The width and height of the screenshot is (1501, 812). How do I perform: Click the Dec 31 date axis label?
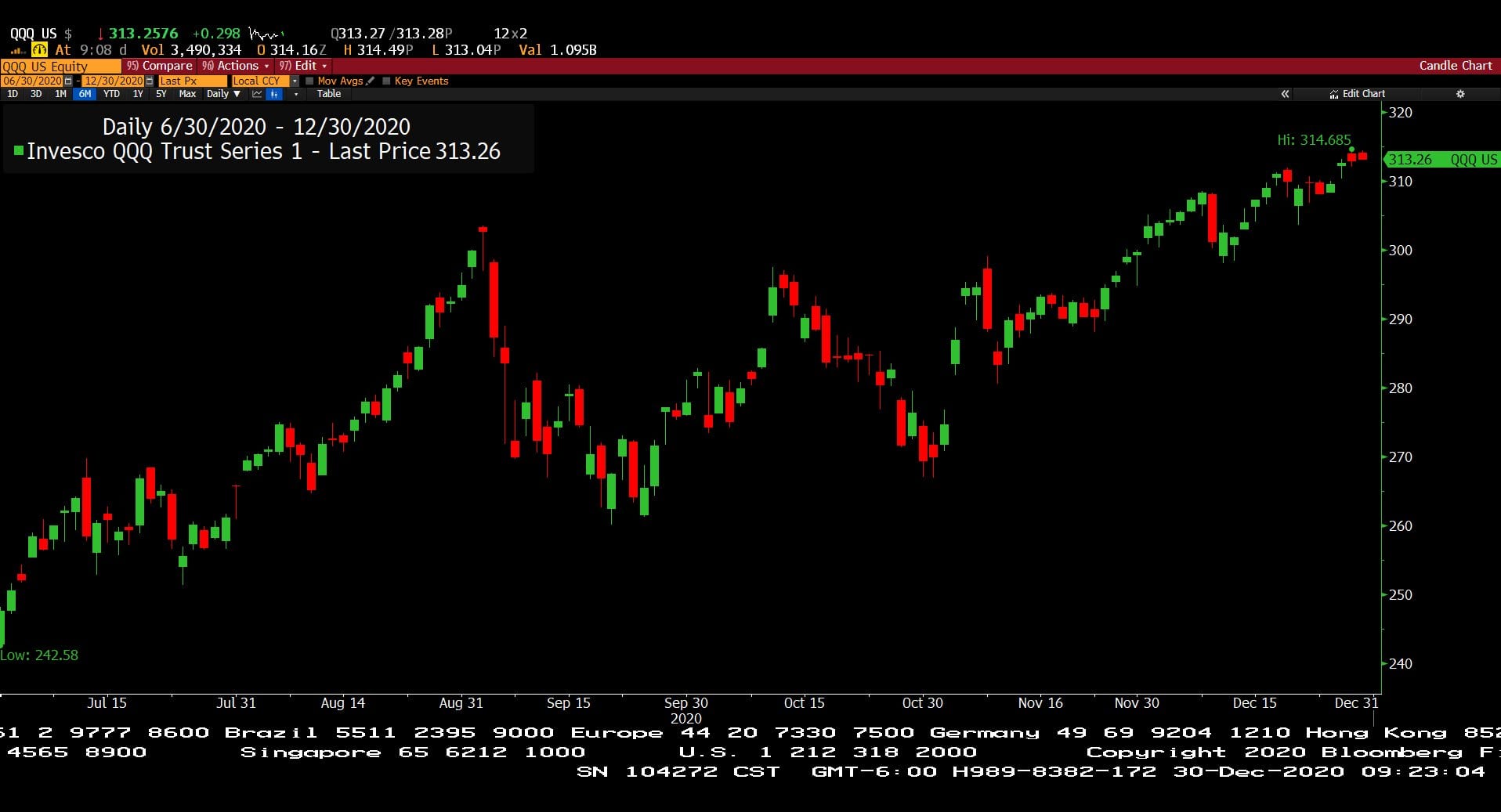pos(1356,703)
